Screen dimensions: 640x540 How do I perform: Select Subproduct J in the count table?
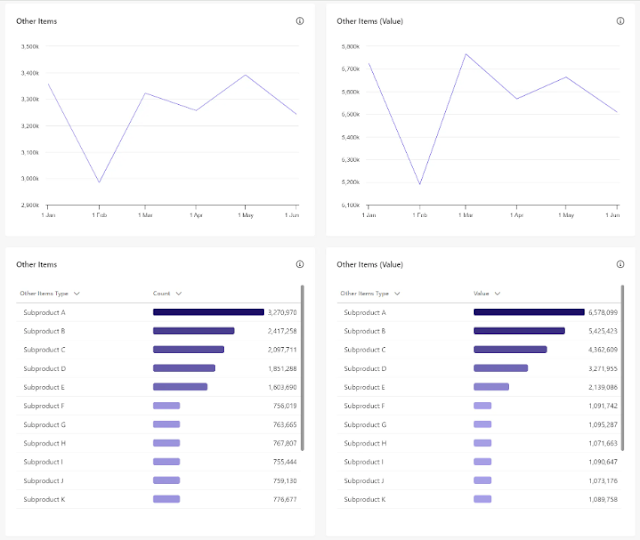coord(43,481)
